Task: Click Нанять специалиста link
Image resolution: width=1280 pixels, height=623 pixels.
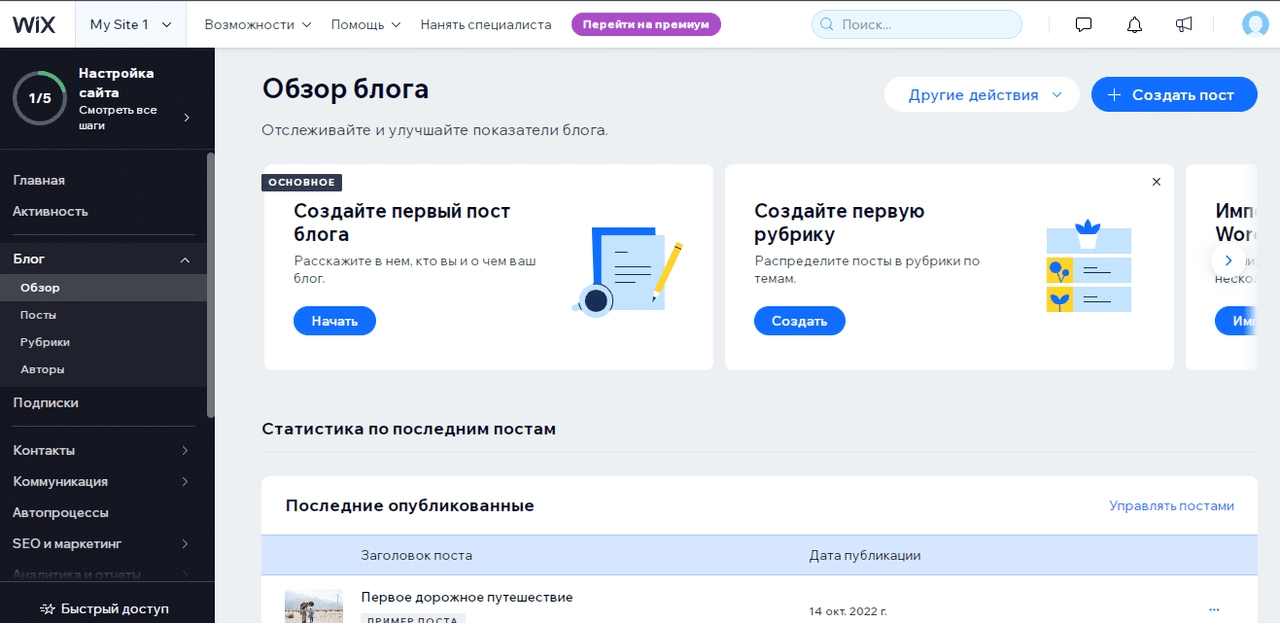Action: [486, 24]
